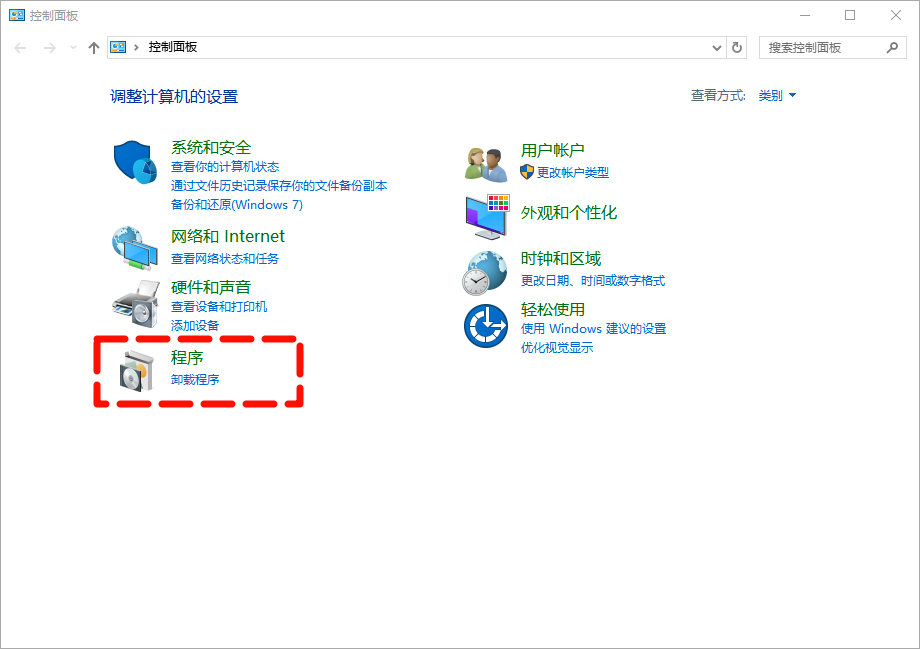This screenshot has height=649, width=920.
Task: Open 备份和还原(Windows 7)
Action: (x=236, y=205)
